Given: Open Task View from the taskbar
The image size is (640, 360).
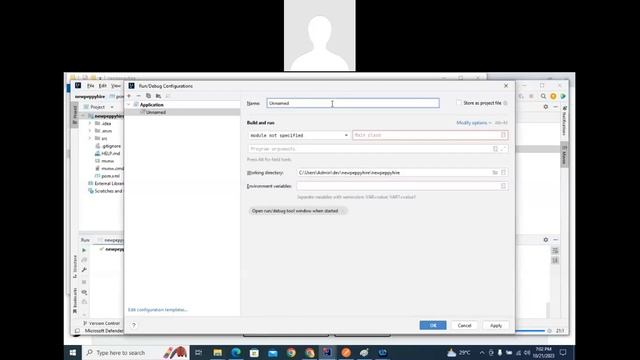Looking at the screenshot, I should tap(199, 353).
